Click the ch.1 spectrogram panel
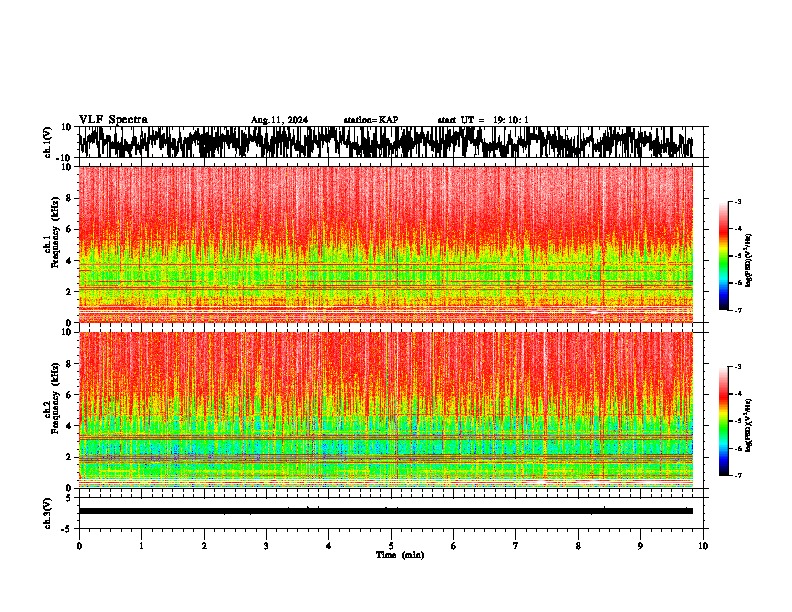 tap(386, 244)
